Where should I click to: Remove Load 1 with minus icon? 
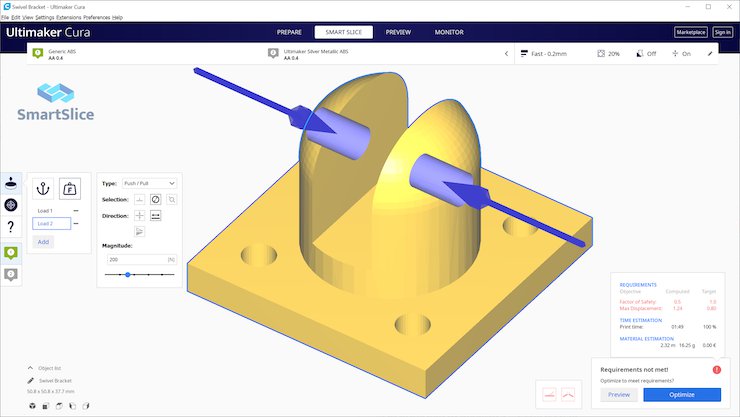pos(76,211)
